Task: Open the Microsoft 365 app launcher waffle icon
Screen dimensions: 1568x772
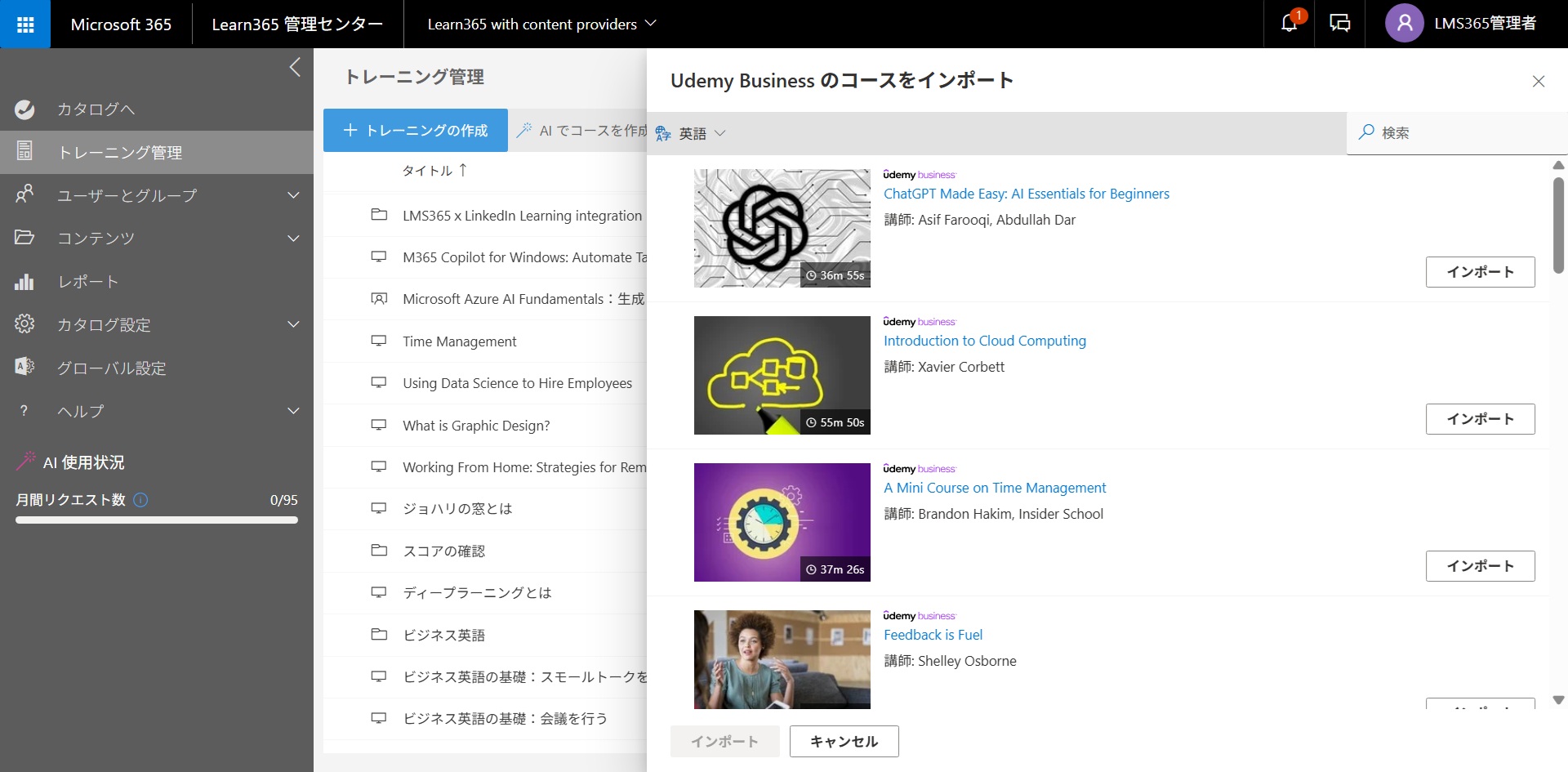Action: pyautogui.click(x=25, y=25)
